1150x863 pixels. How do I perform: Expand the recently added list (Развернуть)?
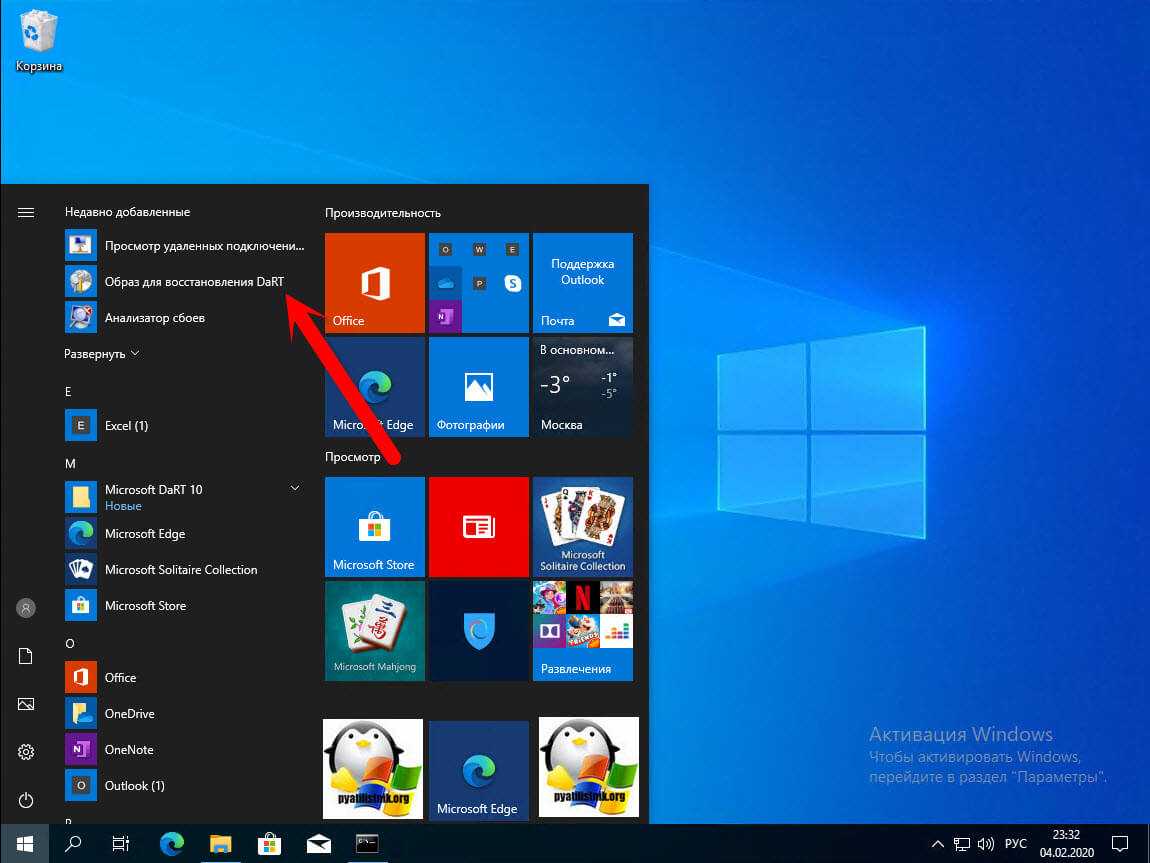[x=102, y=354]
